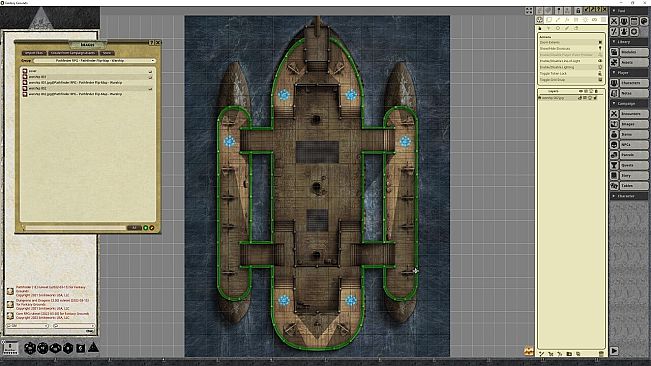Toggle fullscreen view of the map image
This screenshot has height=366, width=651.
[529, 11]
